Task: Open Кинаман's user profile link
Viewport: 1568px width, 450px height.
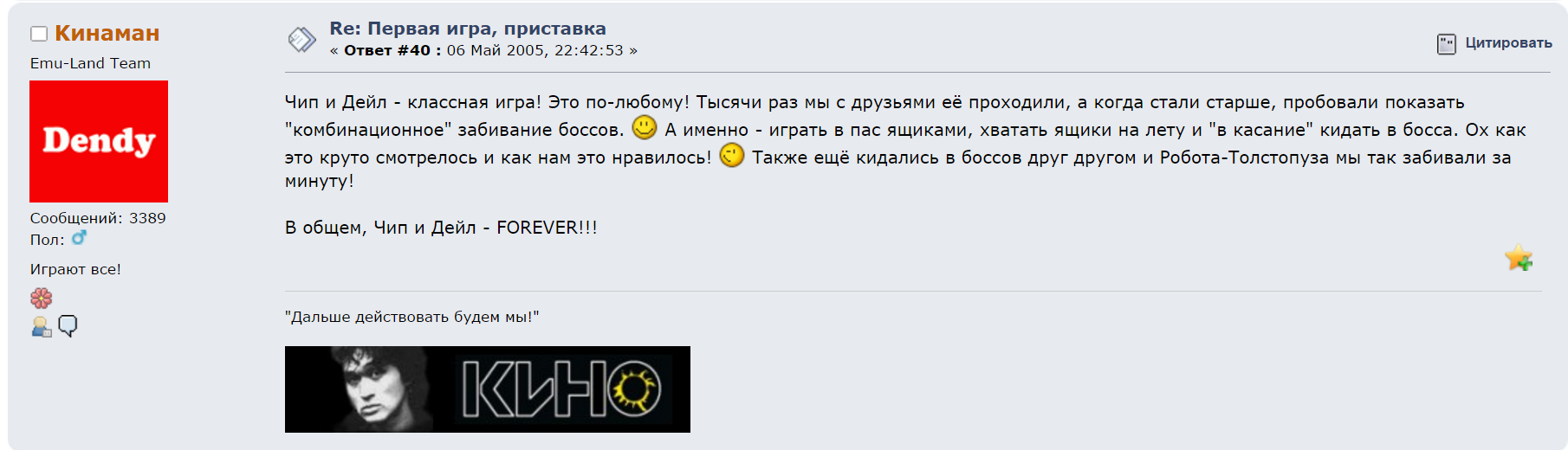Action: [x=107, y=33]
